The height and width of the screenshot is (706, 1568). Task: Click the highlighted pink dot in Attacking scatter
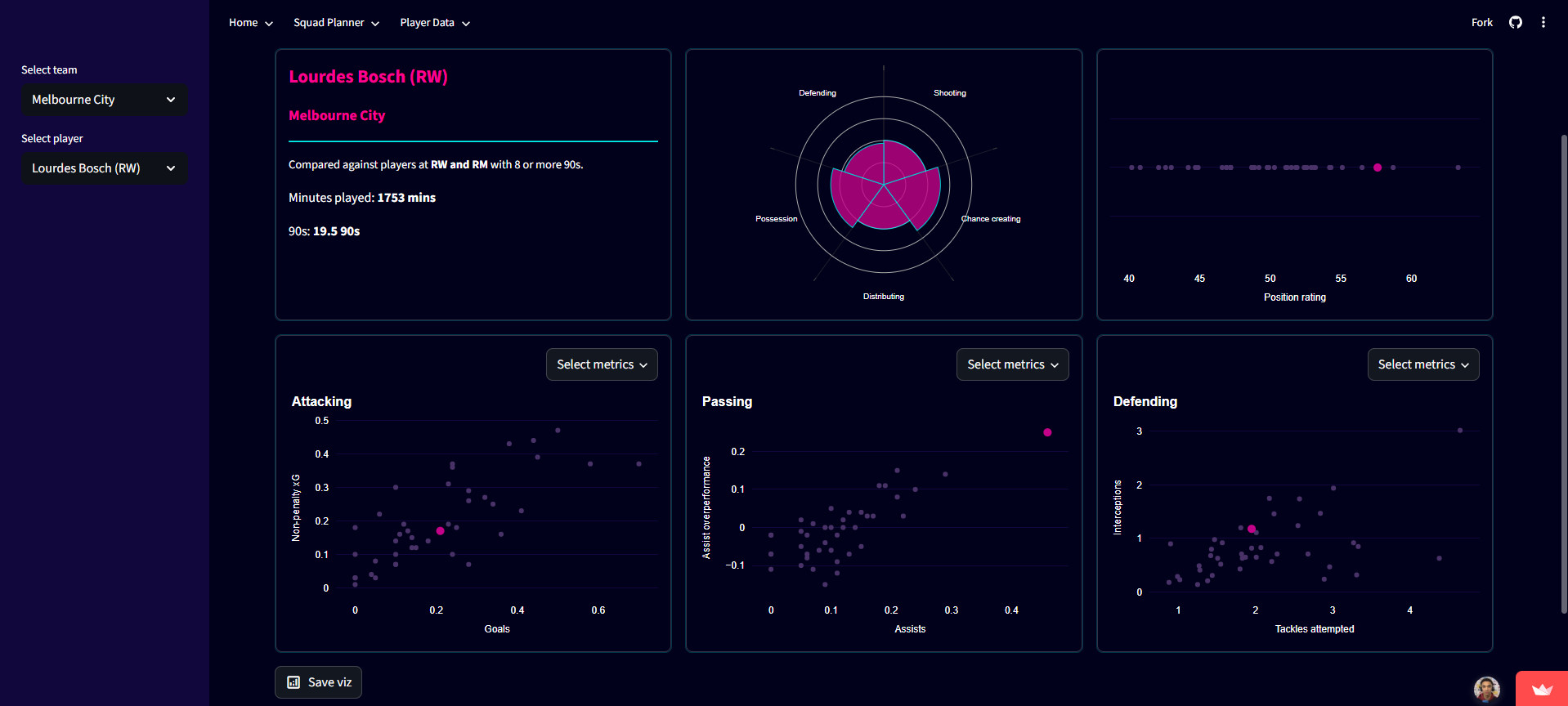[440, 531]
